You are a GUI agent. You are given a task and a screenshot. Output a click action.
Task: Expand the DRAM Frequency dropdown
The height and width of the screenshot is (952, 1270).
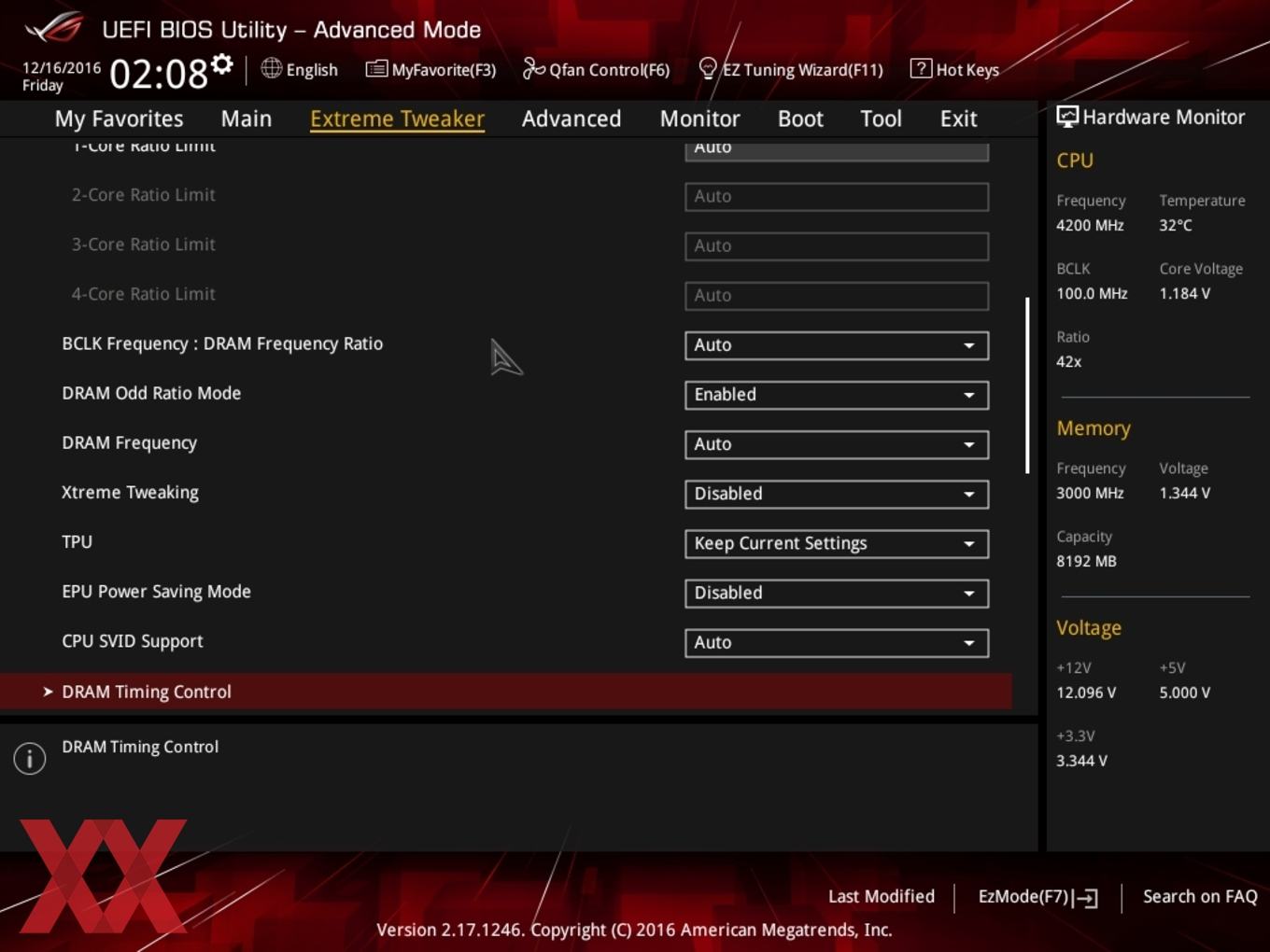click(x=837, y=444)
